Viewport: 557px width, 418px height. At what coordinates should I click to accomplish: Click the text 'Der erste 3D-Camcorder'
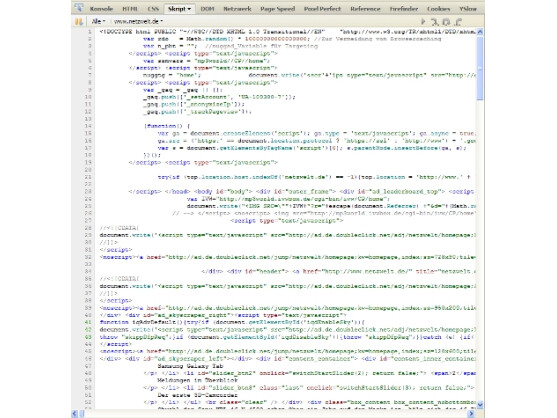coord(198,395)
